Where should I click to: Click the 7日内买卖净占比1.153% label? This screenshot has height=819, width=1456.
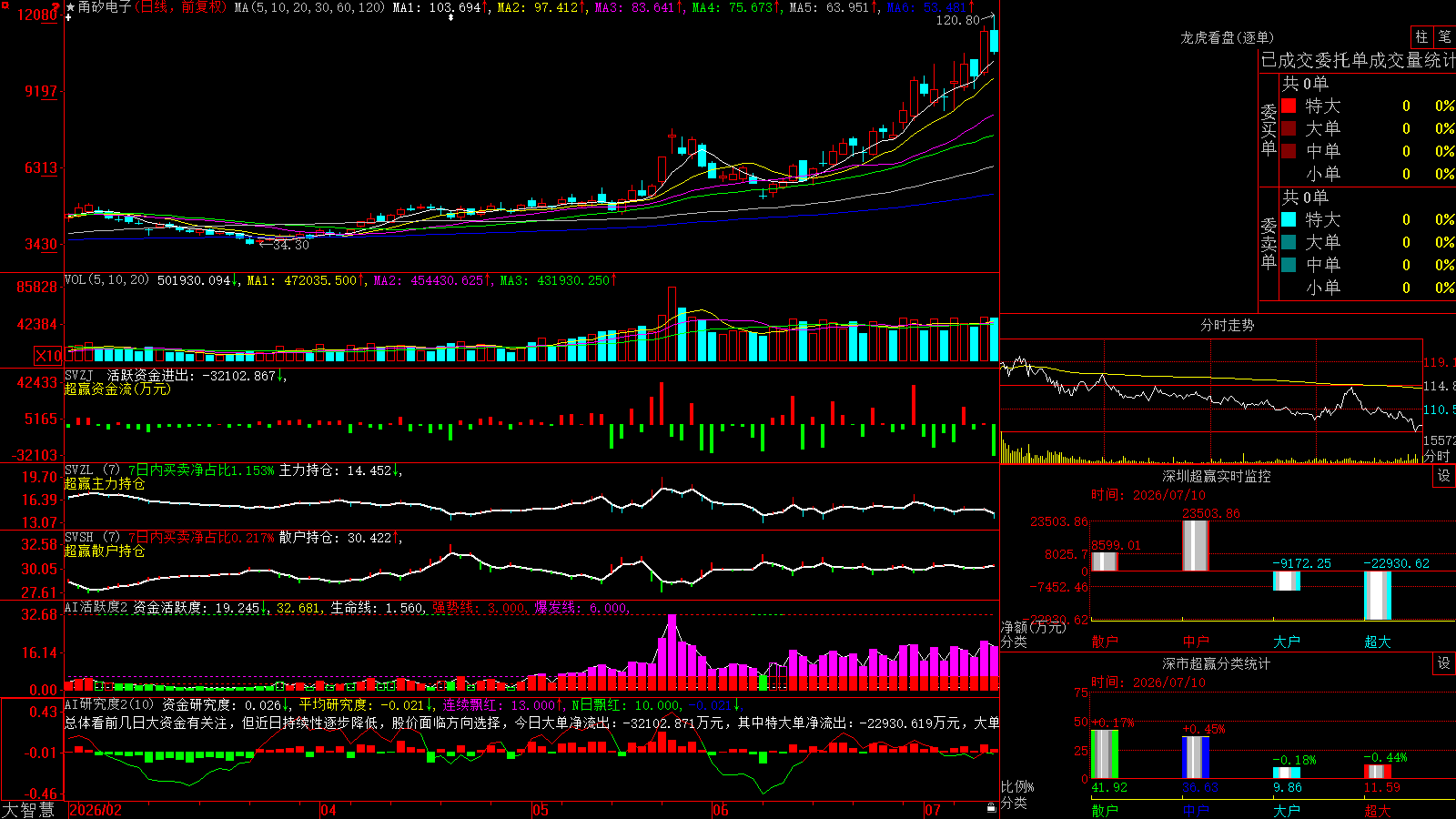pyautogui.click(x=200, y=470)
